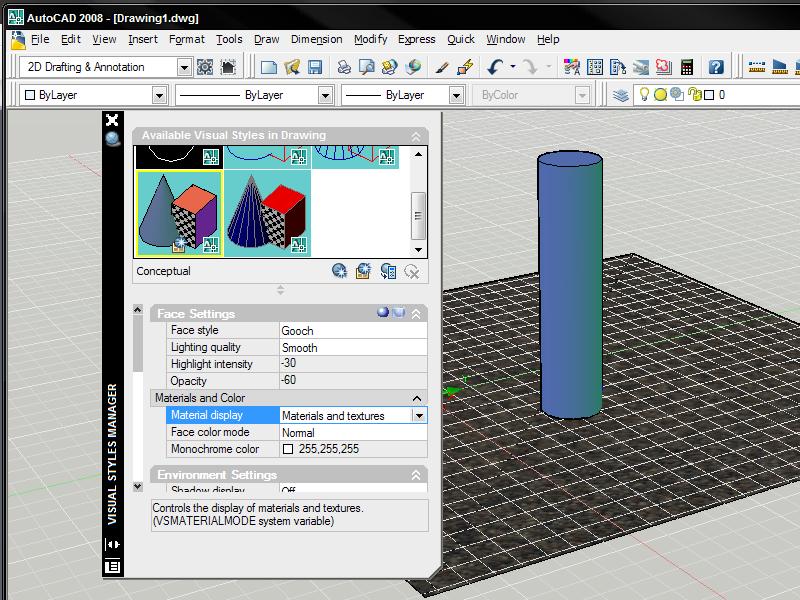Save the drawing with the floppy icon
800x600 pixels.
click(x=315, y=67)
